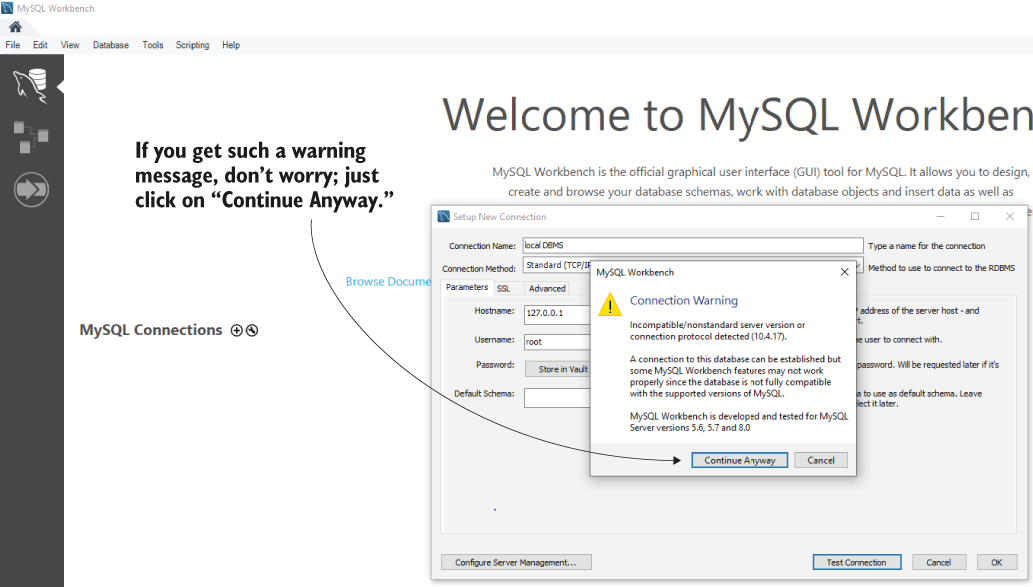Open the Advanced tab
The image size is (1033, 587).
547,287
